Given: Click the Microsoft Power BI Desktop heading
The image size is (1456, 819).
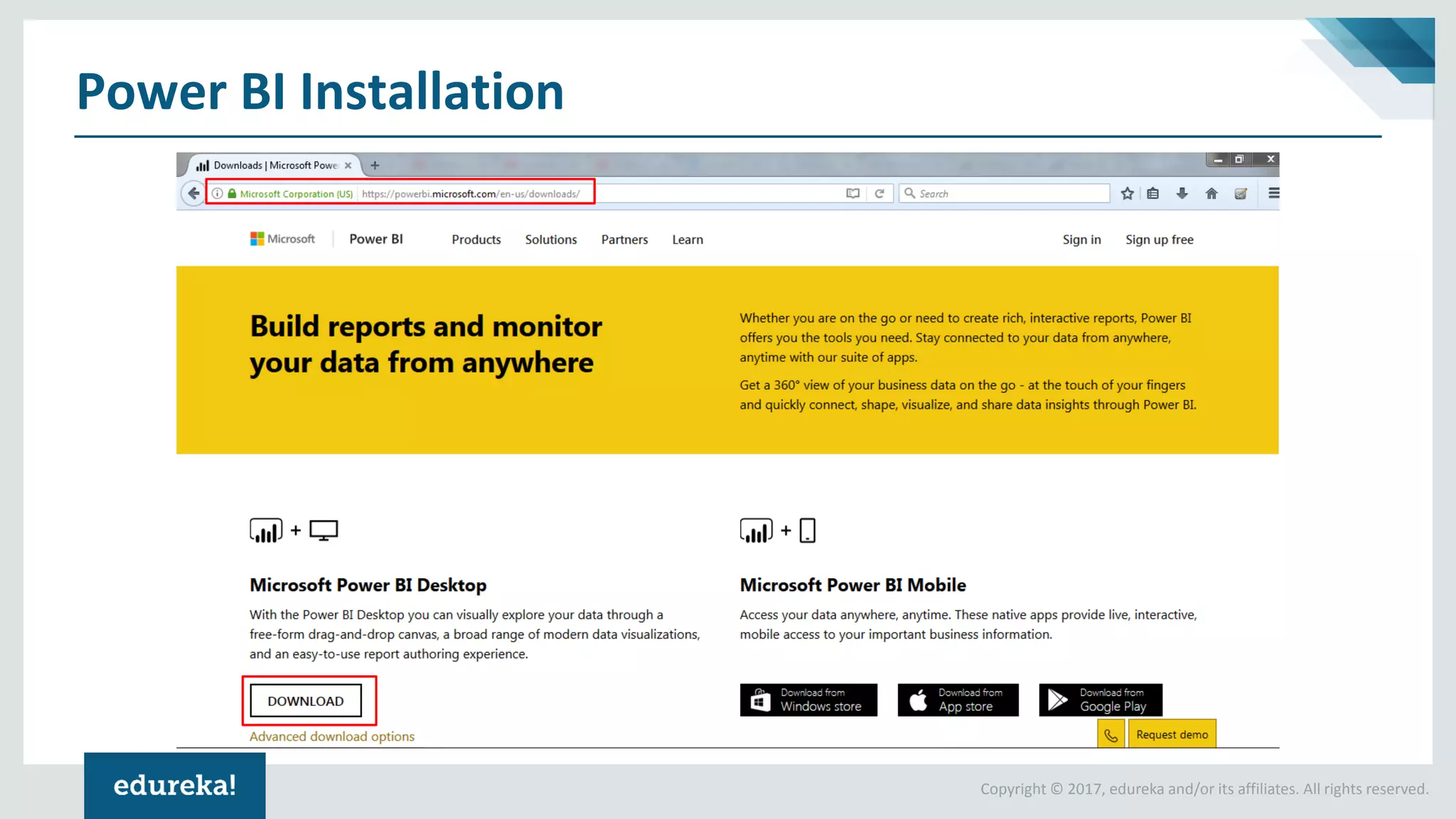Looking at the screenshot, I should [x=368, y=585].
